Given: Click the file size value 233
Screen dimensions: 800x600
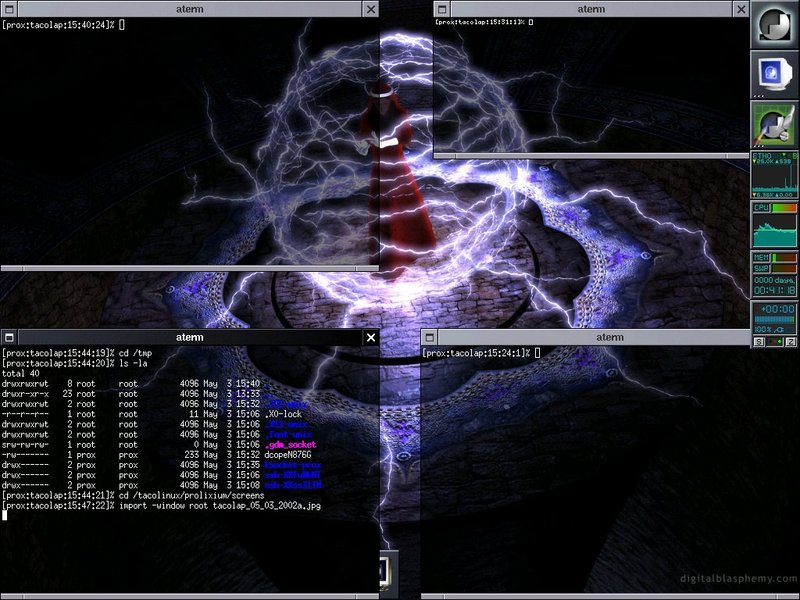Looking at the screenshot, I should (x=191, y=455).
